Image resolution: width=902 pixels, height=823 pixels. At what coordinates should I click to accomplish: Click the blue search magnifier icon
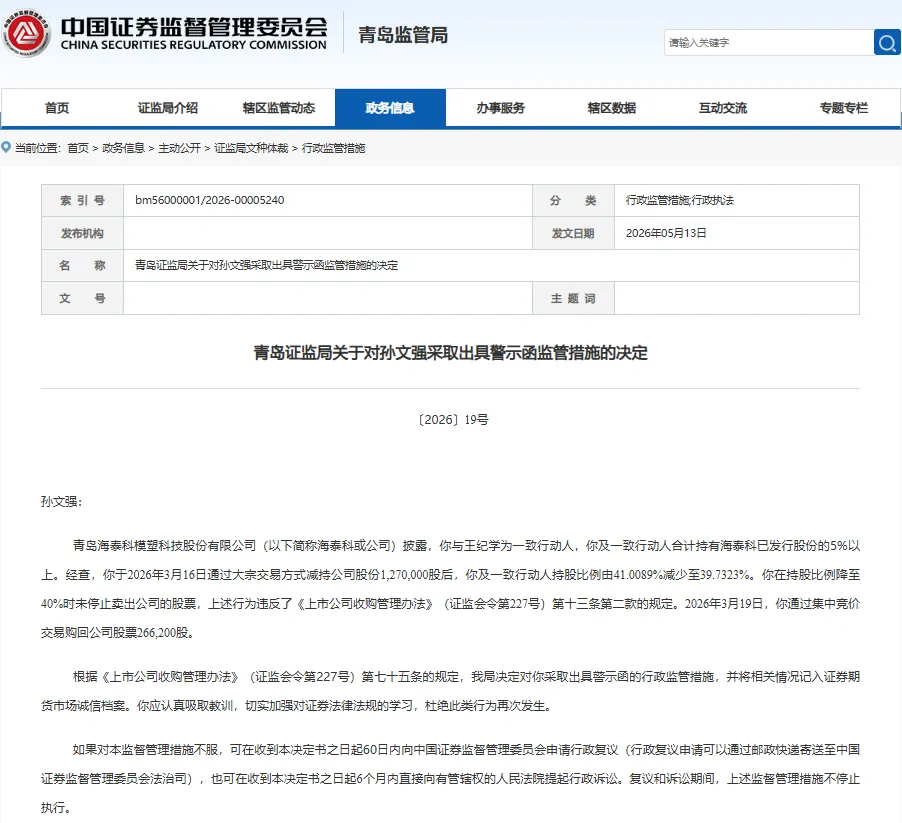click(886, 43)
